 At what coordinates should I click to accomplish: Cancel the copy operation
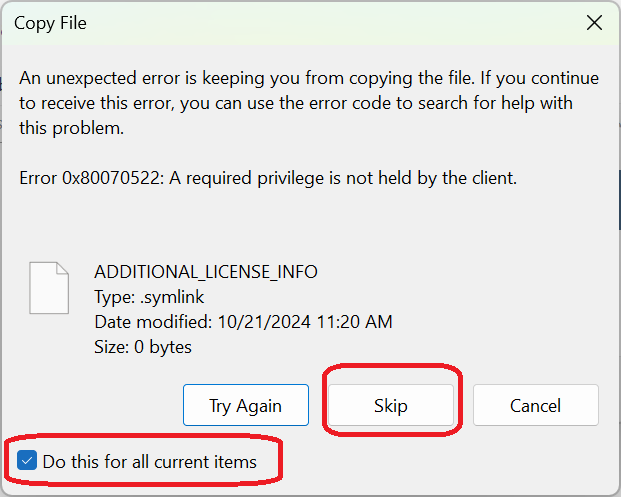click(x=535, y=405)
